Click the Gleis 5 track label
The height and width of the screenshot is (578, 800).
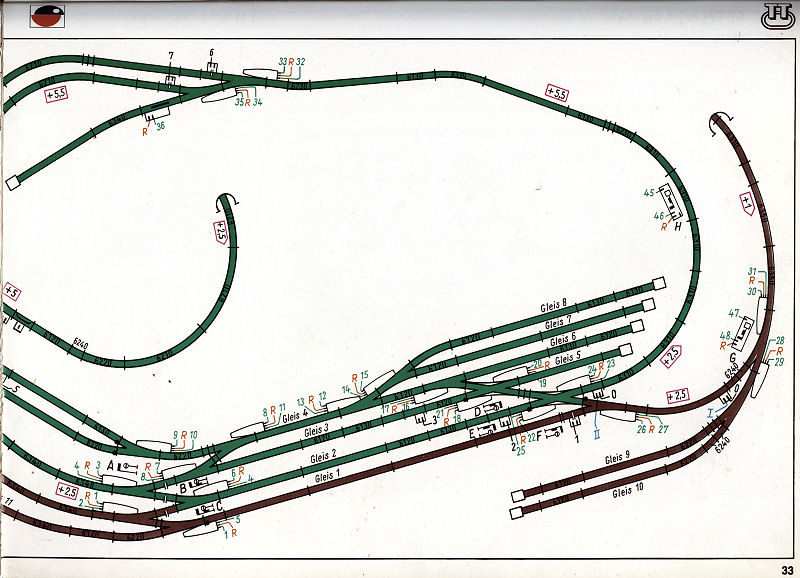click(x=567, y=357)
